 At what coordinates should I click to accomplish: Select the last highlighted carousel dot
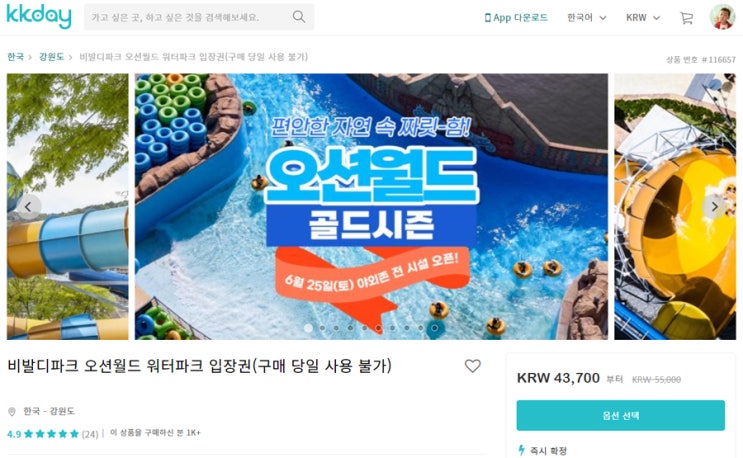click(x=434, y=328)
